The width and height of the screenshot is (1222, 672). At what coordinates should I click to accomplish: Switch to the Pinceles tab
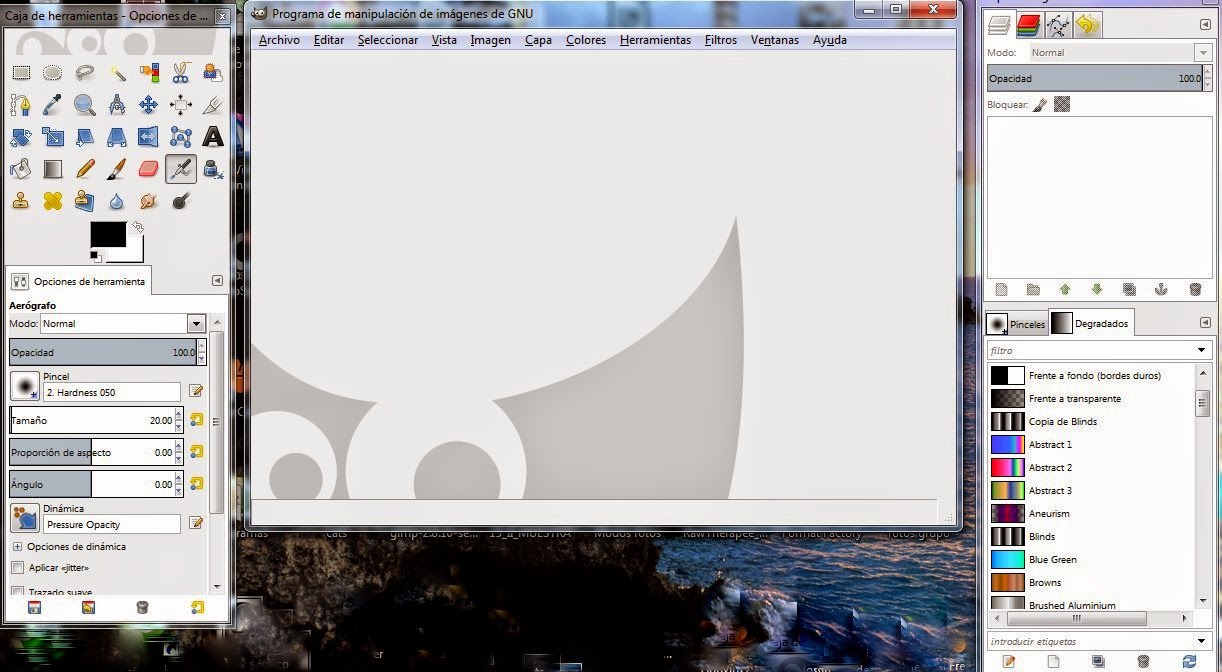(x=1016, y=323)
